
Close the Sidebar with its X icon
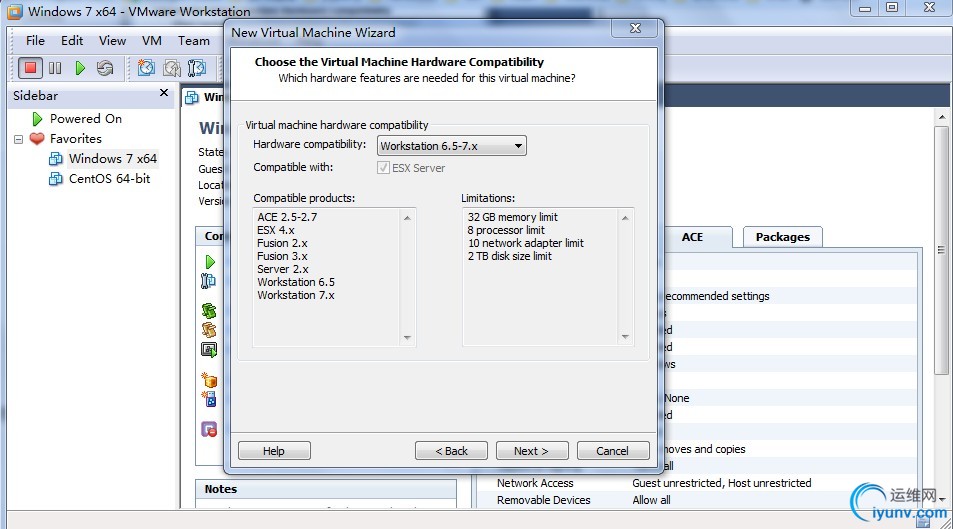pos(163,92)
